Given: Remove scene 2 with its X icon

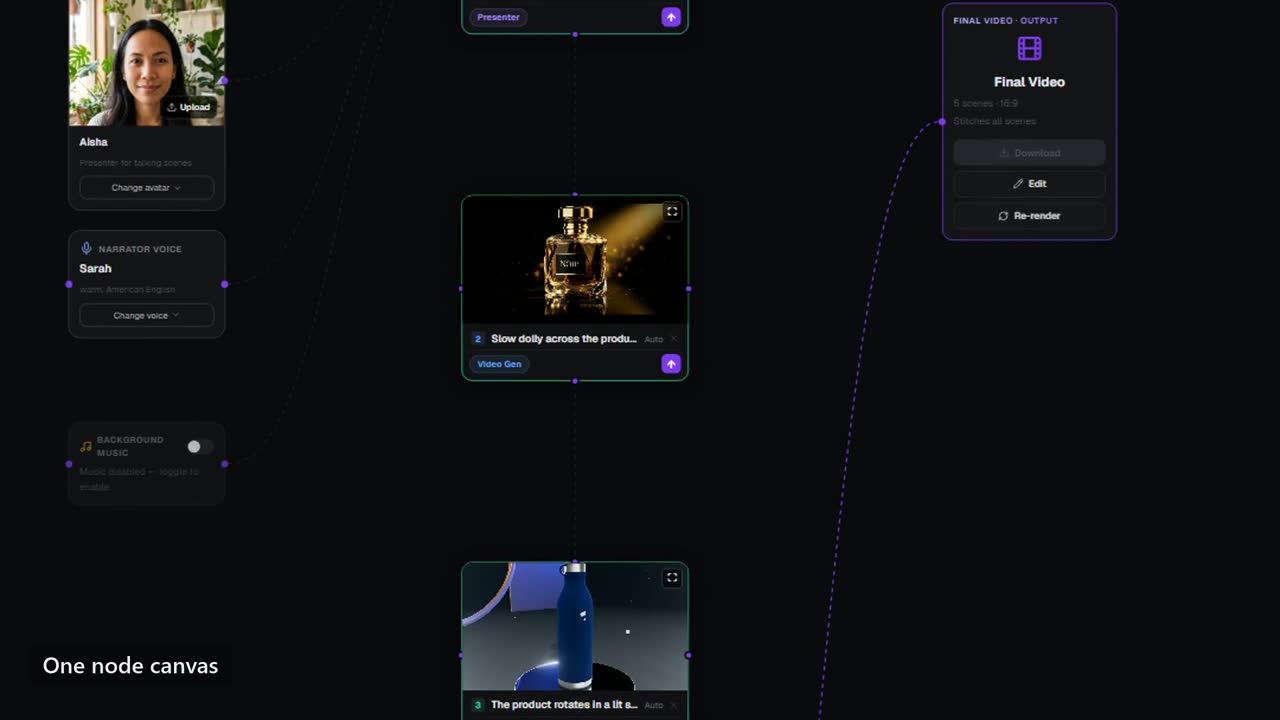Looking at the screenshot, I should [673, 339].
